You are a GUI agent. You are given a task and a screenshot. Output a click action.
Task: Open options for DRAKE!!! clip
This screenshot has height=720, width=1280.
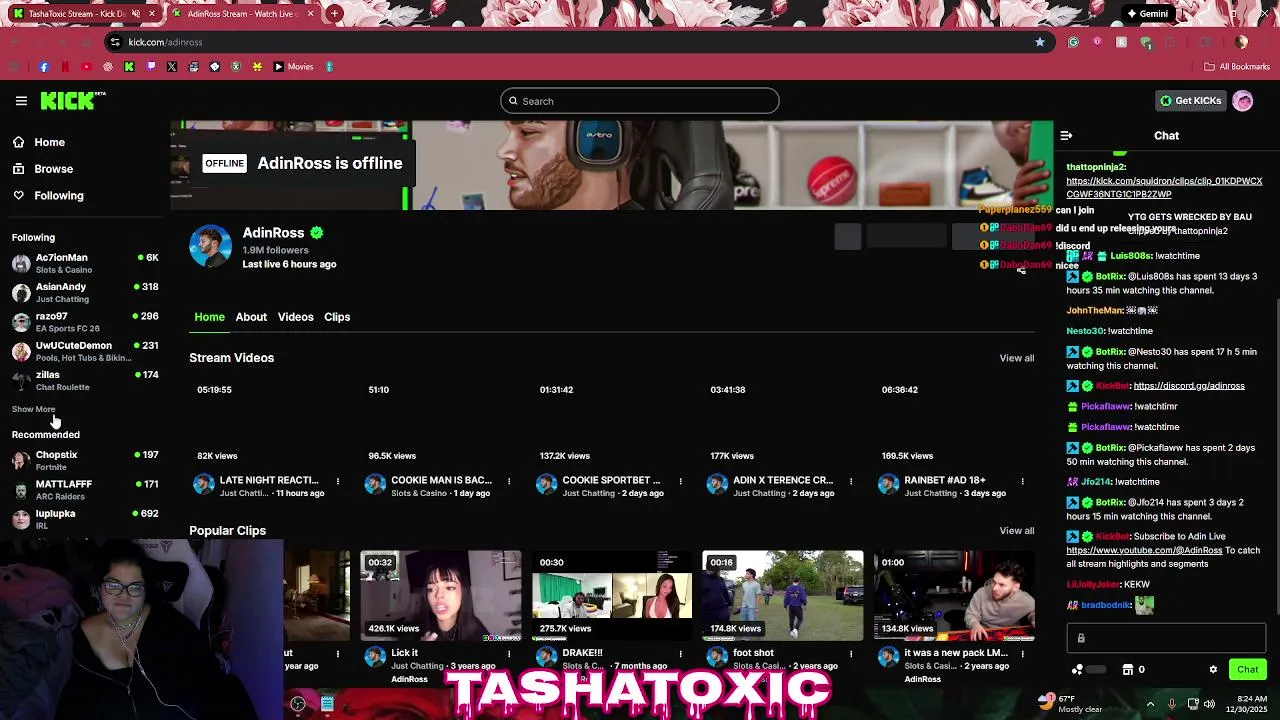coord(680,654)
